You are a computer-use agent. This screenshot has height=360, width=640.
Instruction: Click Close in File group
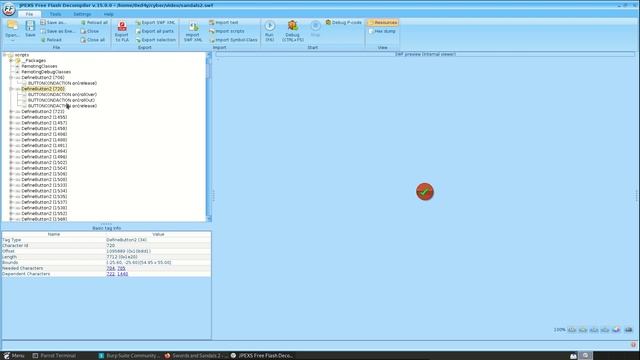(x=90, y=31)
